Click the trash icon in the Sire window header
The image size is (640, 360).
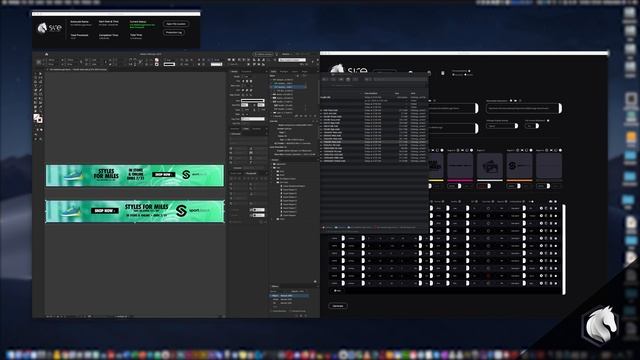point(443,73)
